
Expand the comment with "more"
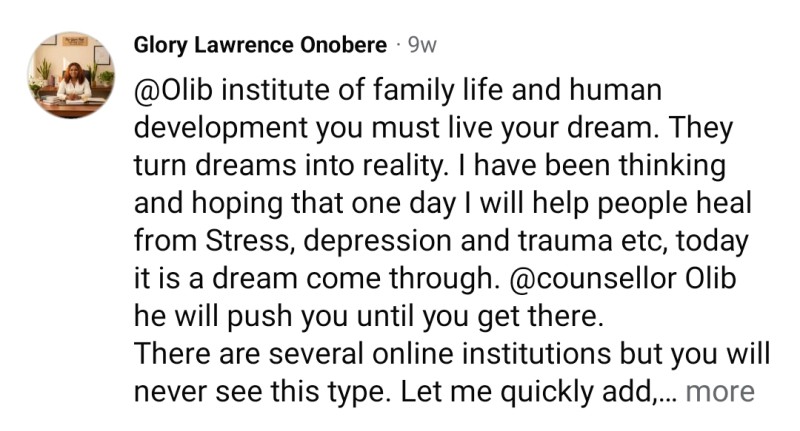click(x=720, y=392)
